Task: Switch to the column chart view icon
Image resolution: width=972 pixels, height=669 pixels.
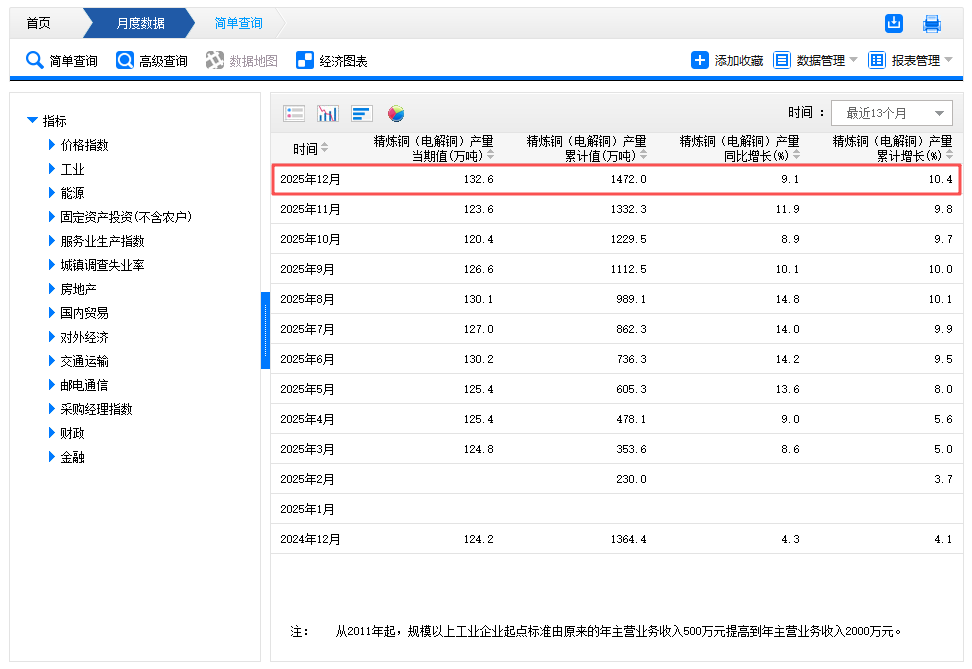Action: tap(328, 113)
